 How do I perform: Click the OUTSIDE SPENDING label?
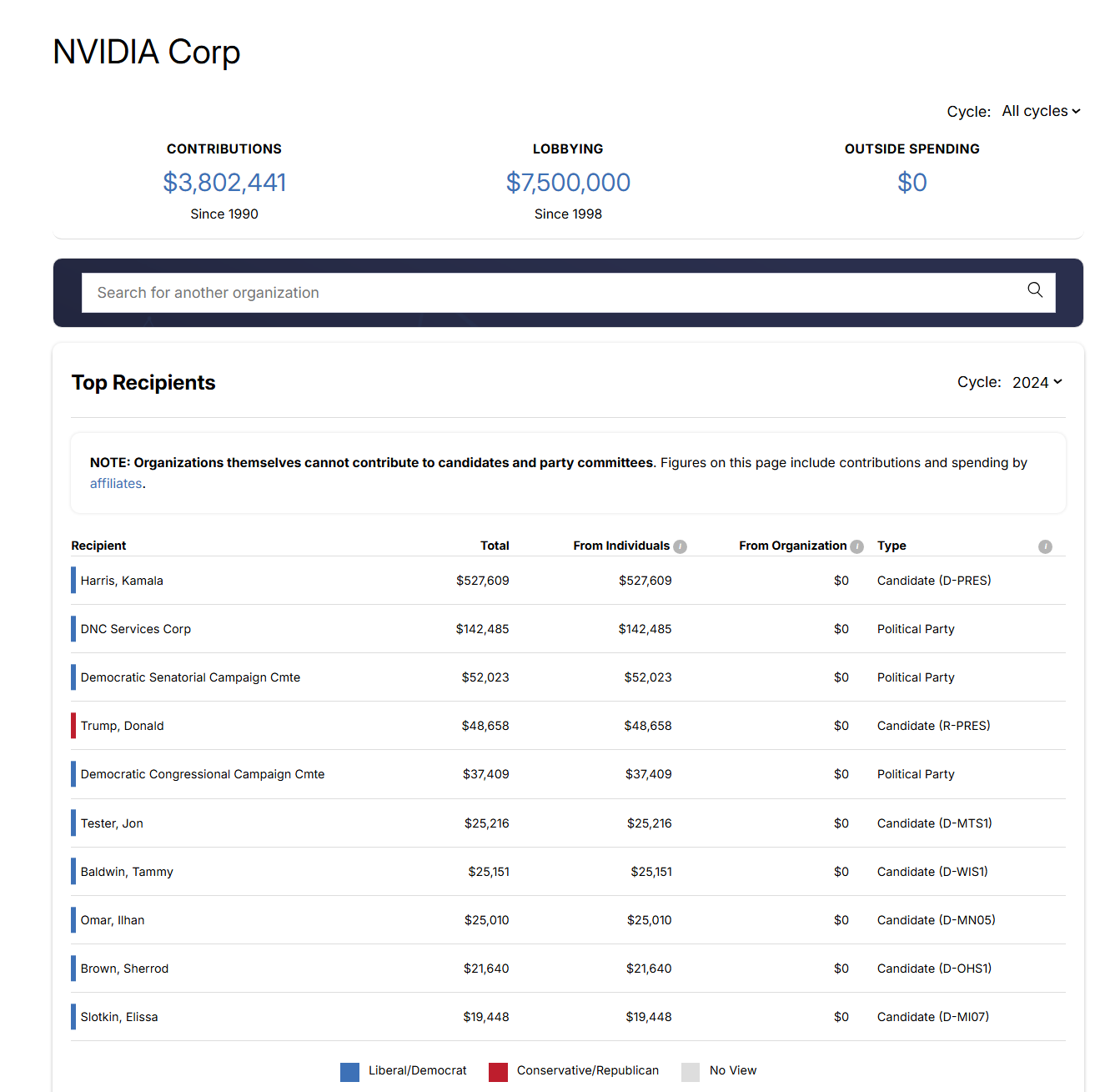pos(912,148)
